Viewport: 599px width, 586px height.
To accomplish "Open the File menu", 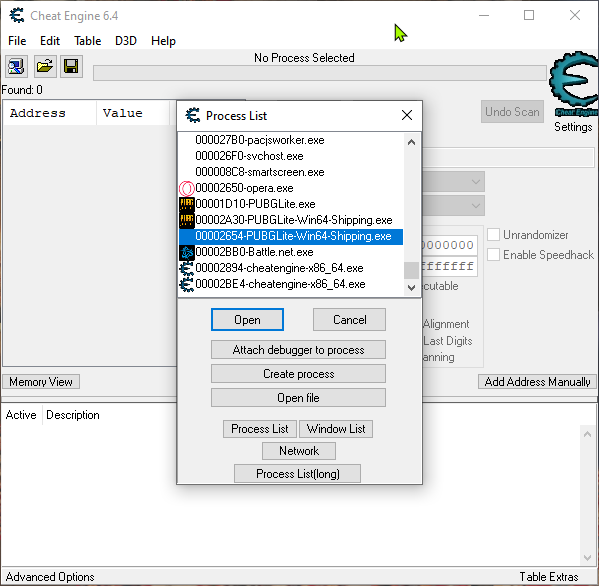I will (17, 41).
